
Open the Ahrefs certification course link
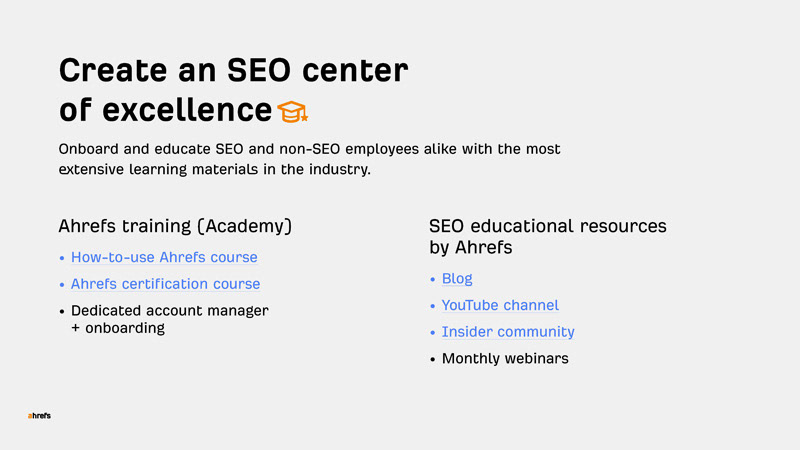click(x=165, y=284)
